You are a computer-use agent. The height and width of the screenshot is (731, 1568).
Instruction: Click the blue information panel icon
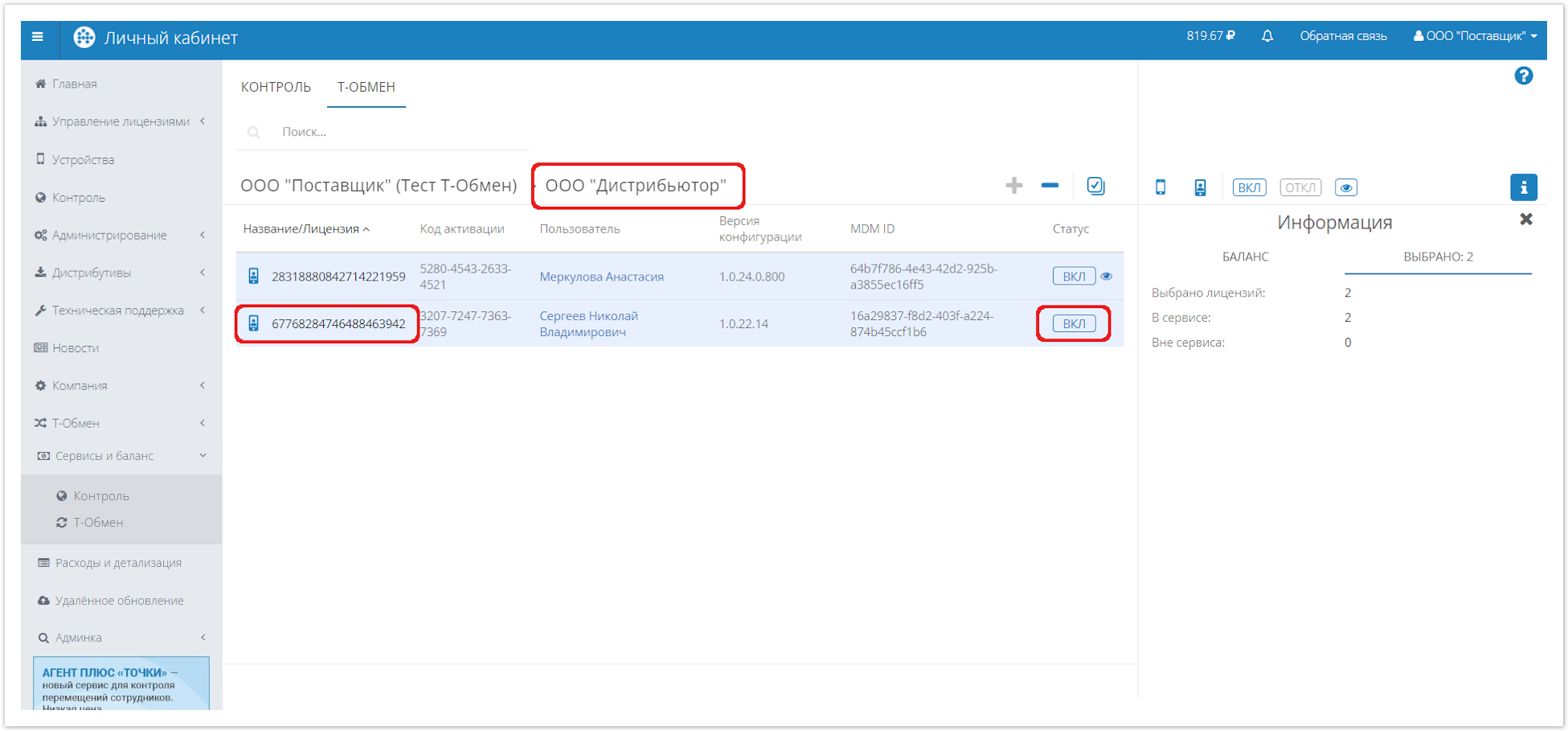tap(1523, 187)
